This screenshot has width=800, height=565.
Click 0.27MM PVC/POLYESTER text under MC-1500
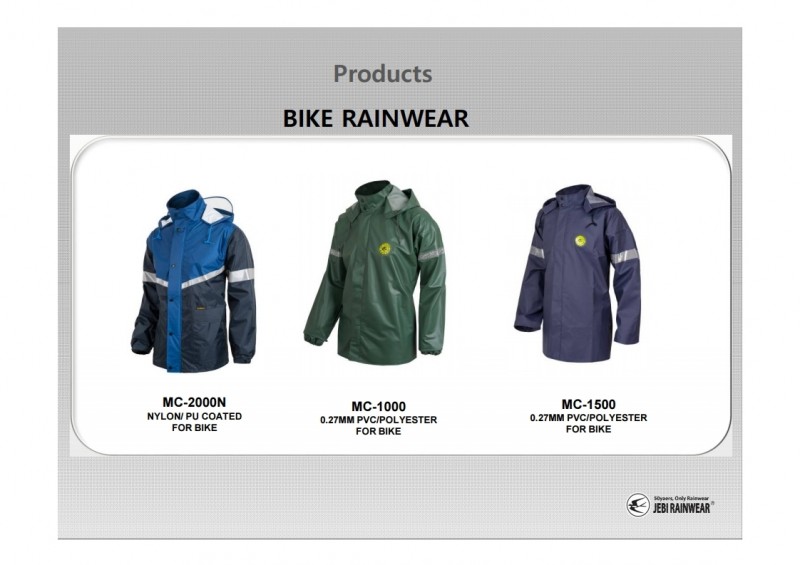(x=588, y=418)
